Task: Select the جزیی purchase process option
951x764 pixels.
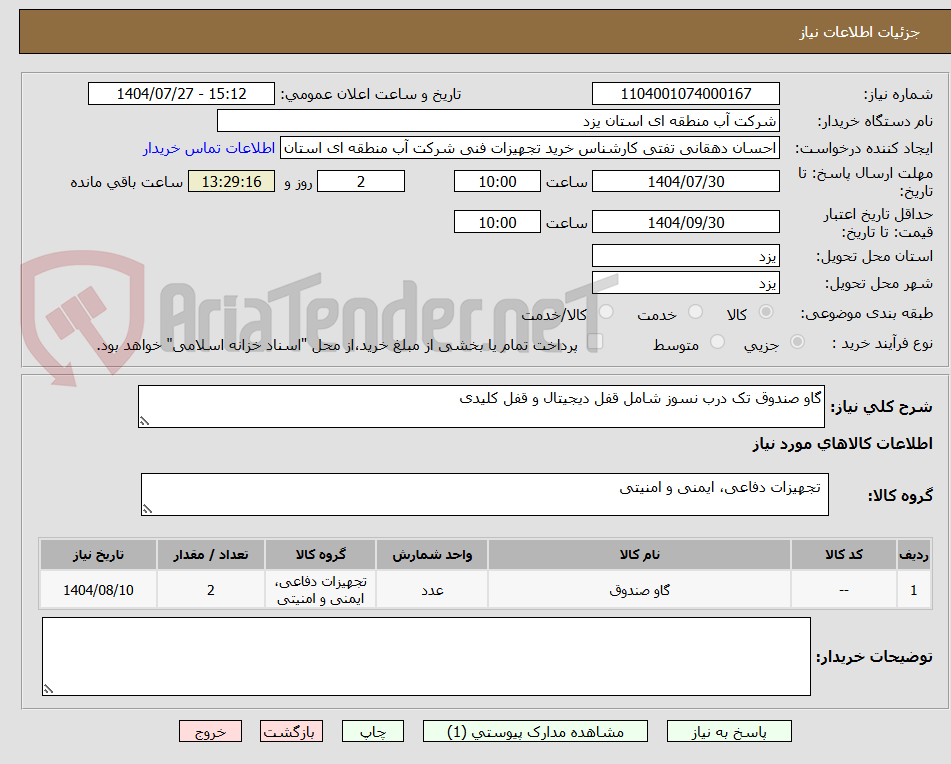Action: tap(797, 343)
